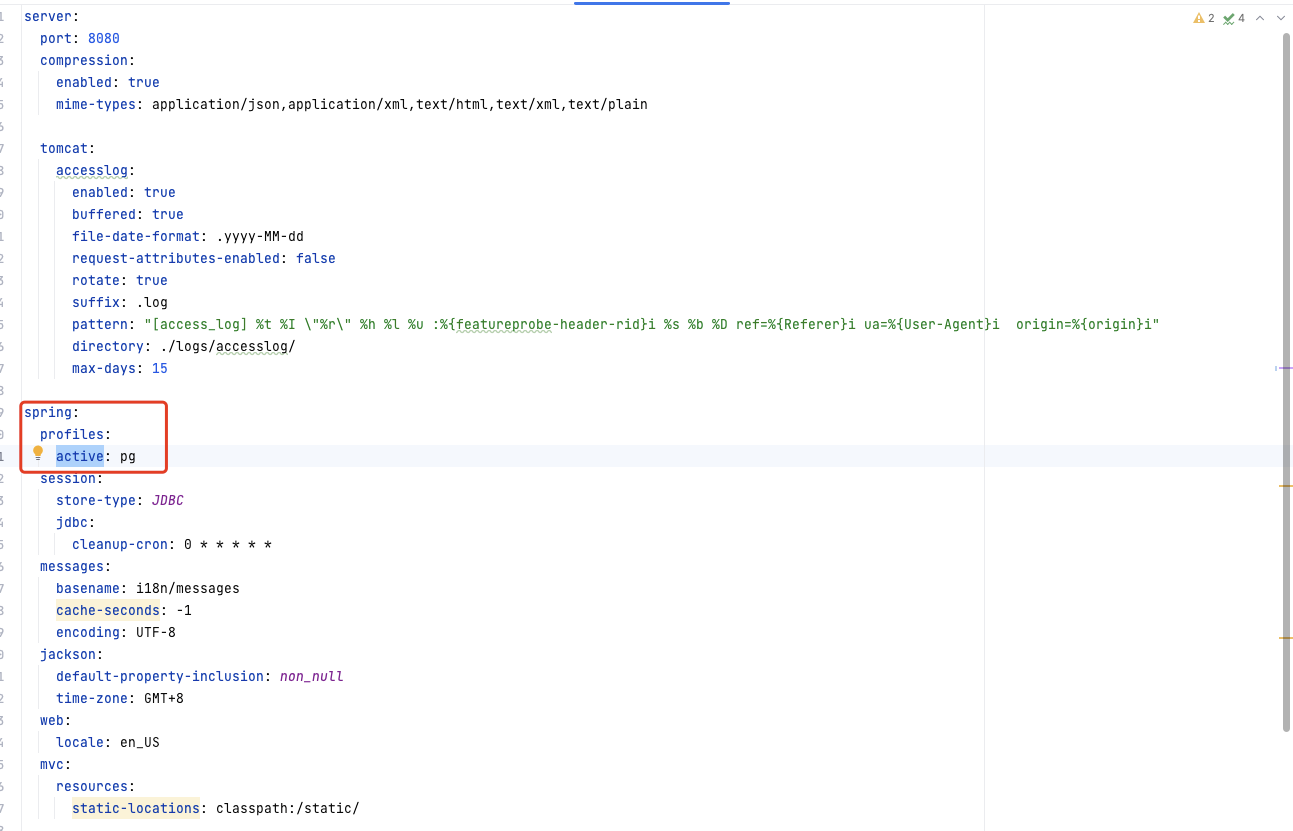1293x831 pixels.
Task: Click the 'non_null' property inclusion value
Action: pos(311,676)
